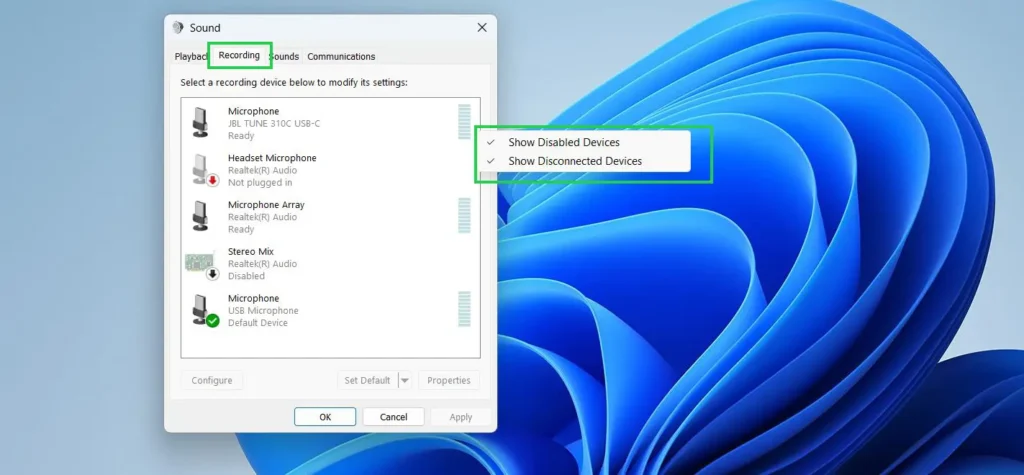Close the Sound dialog window
Screen dimensions: 1024x475
(482, 27)
